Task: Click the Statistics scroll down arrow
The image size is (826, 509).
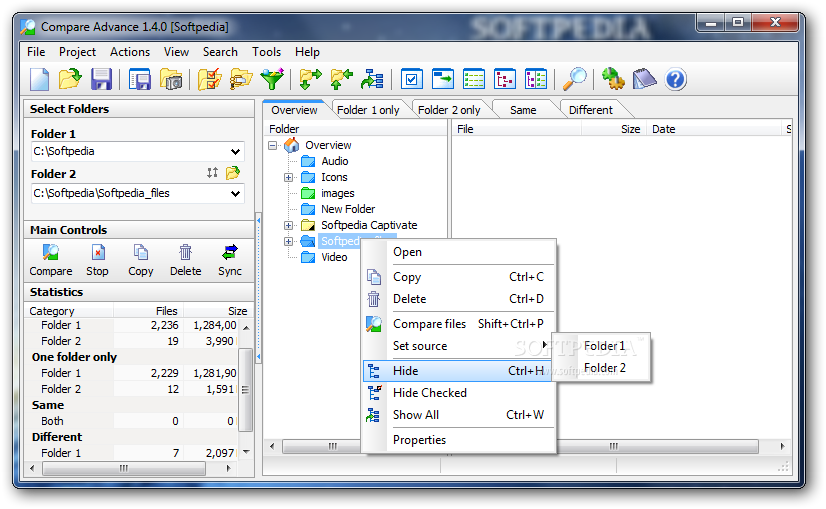Action: coord(246,452)
